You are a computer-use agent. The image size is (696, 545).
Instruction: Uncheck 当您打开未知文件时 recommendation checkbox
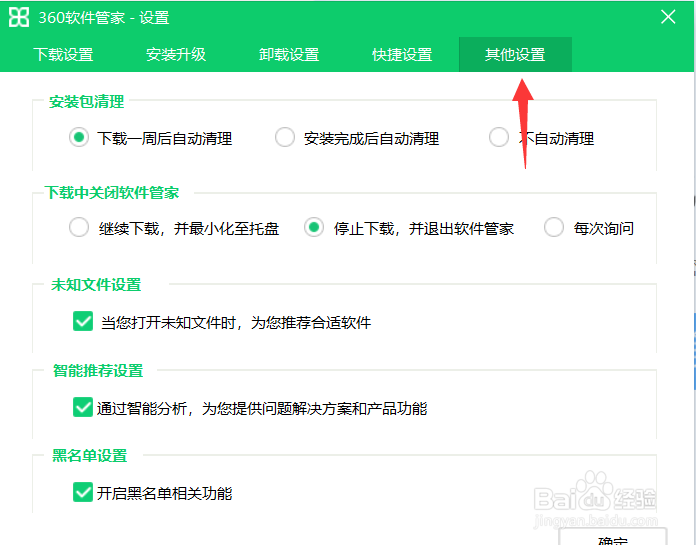(83, 321)
